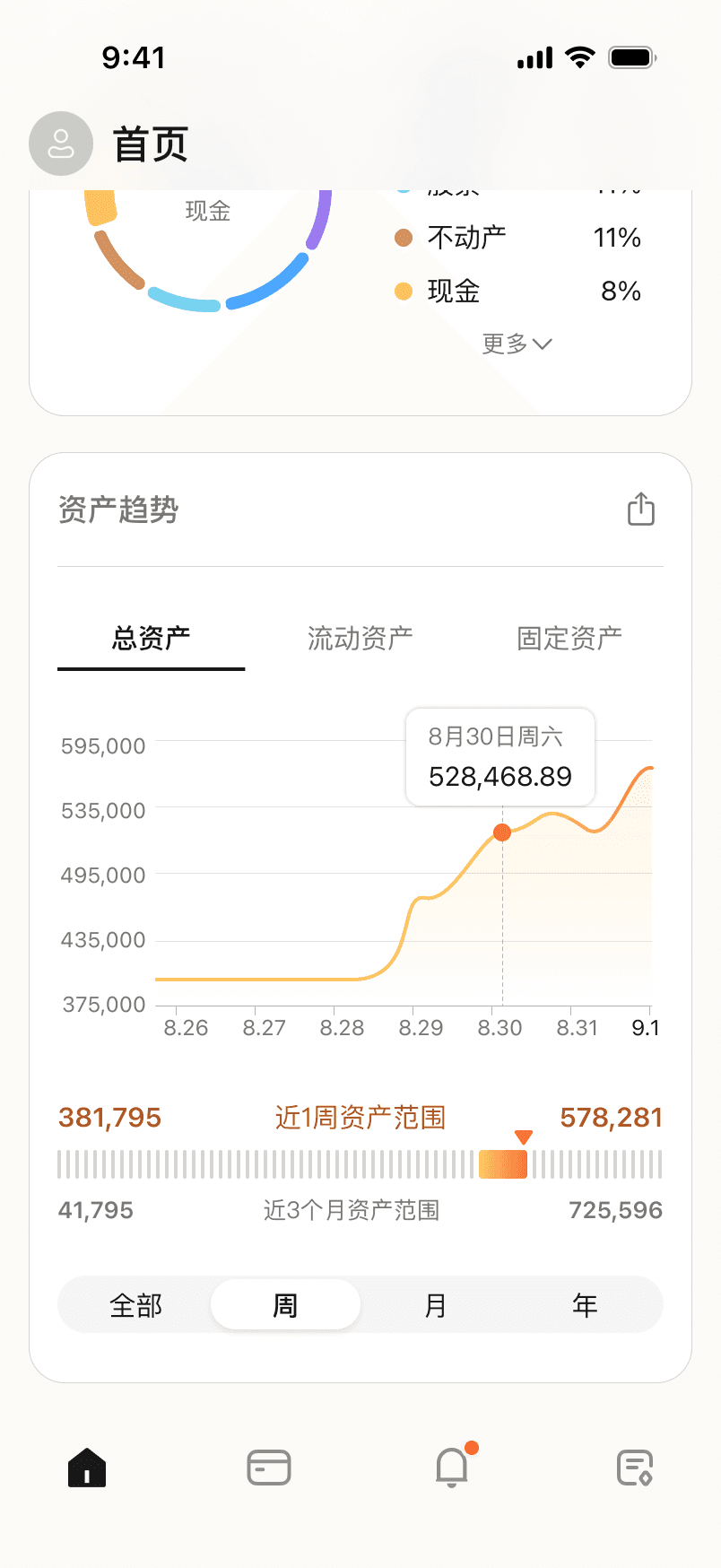
Task: Tap the 现金 yellow legend dot
Action: 404,292
